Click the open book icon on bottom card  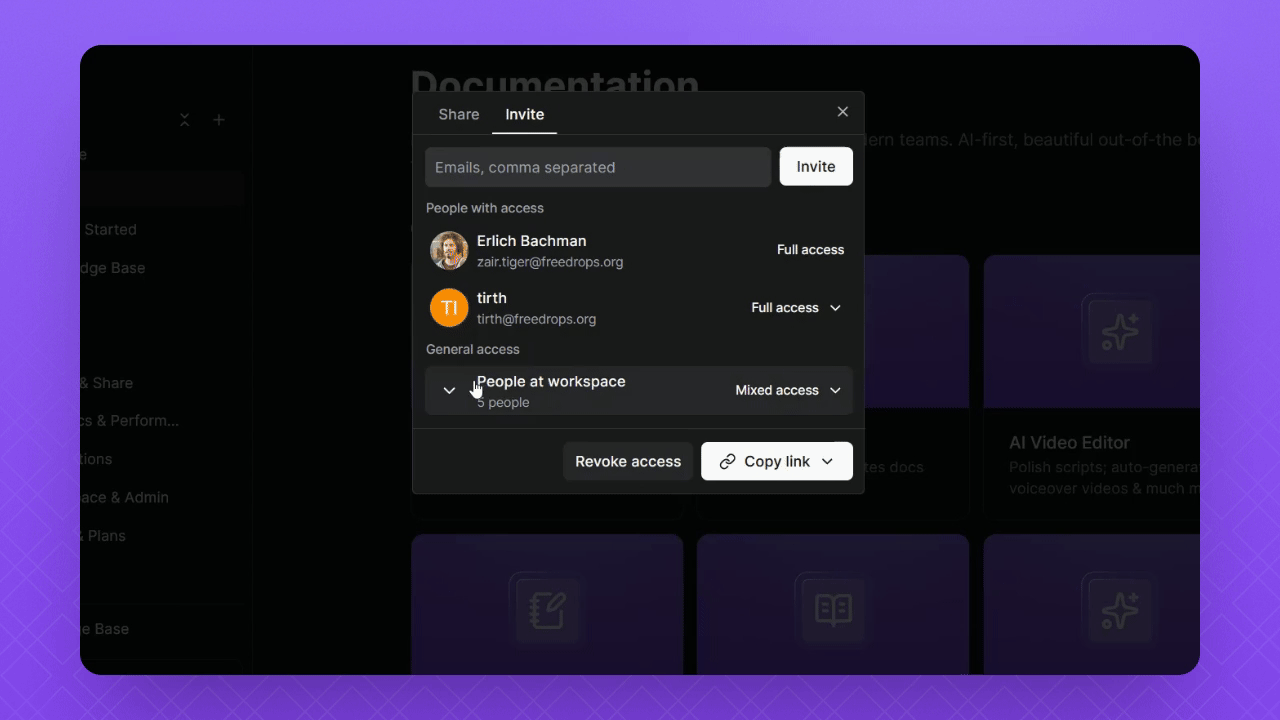[833, 608]
